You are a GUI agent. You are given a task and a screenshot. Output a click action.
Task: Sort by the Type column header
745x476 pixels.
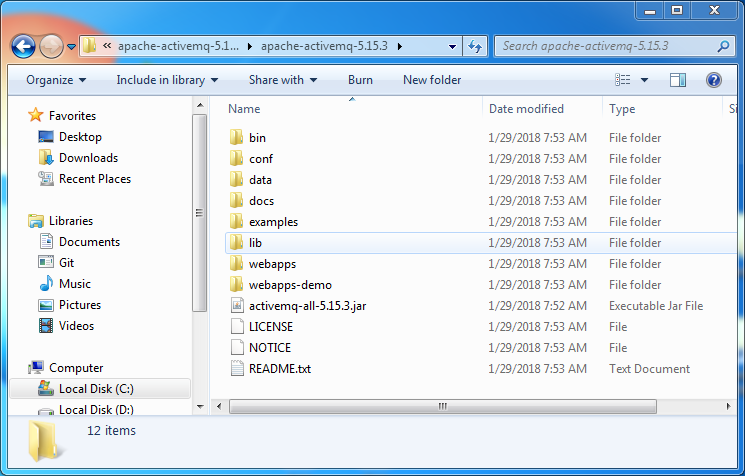pyautogui.click(x=622, y=109)
